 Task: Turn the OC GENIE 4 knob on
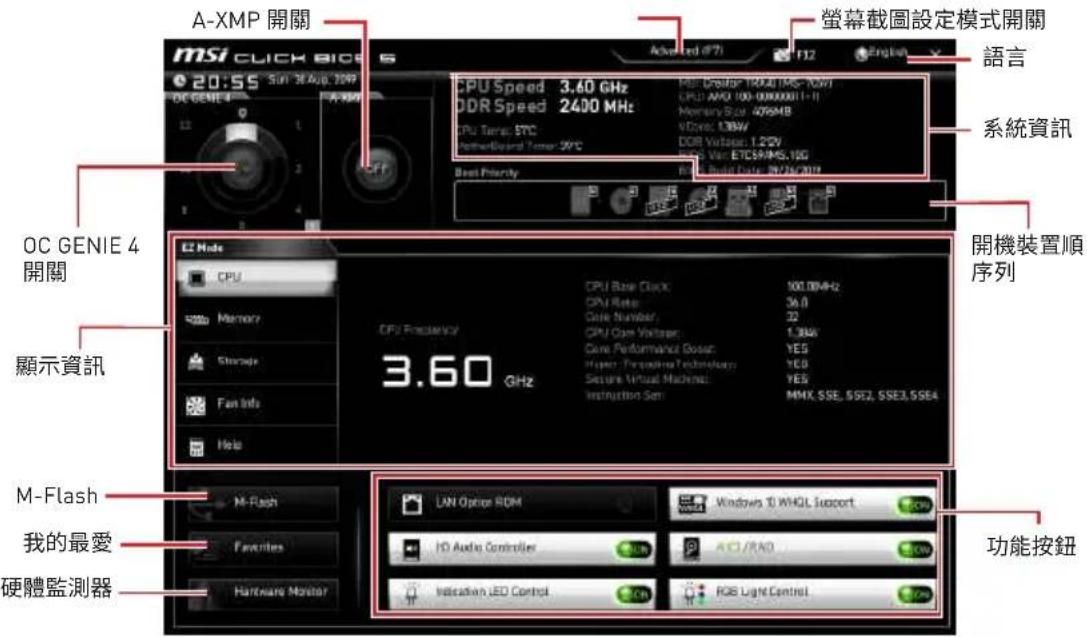pos(241,168)
